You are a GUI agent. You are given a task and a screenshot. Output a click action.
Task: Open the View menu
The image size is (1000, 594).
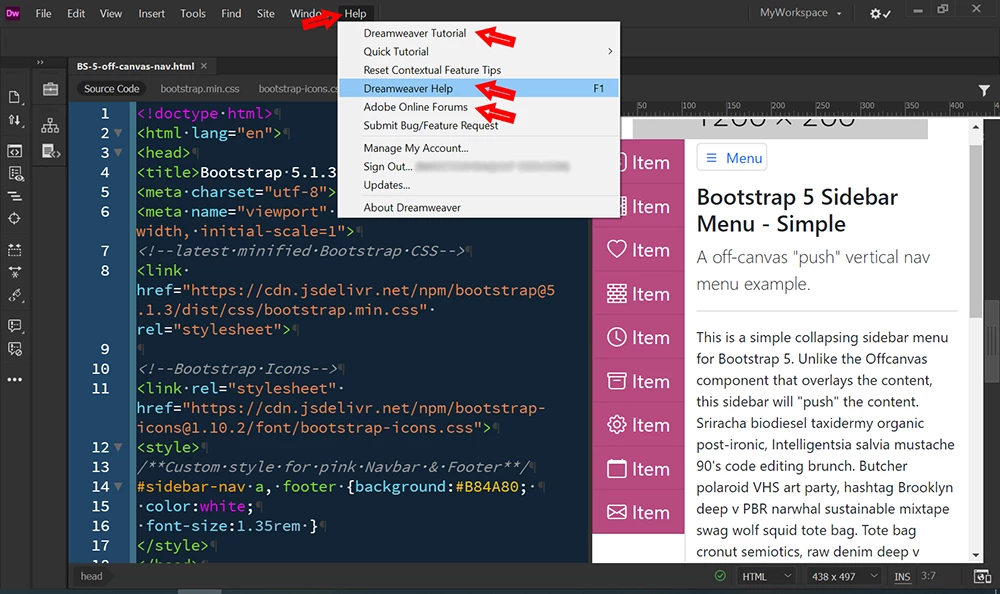coord(110,13)
